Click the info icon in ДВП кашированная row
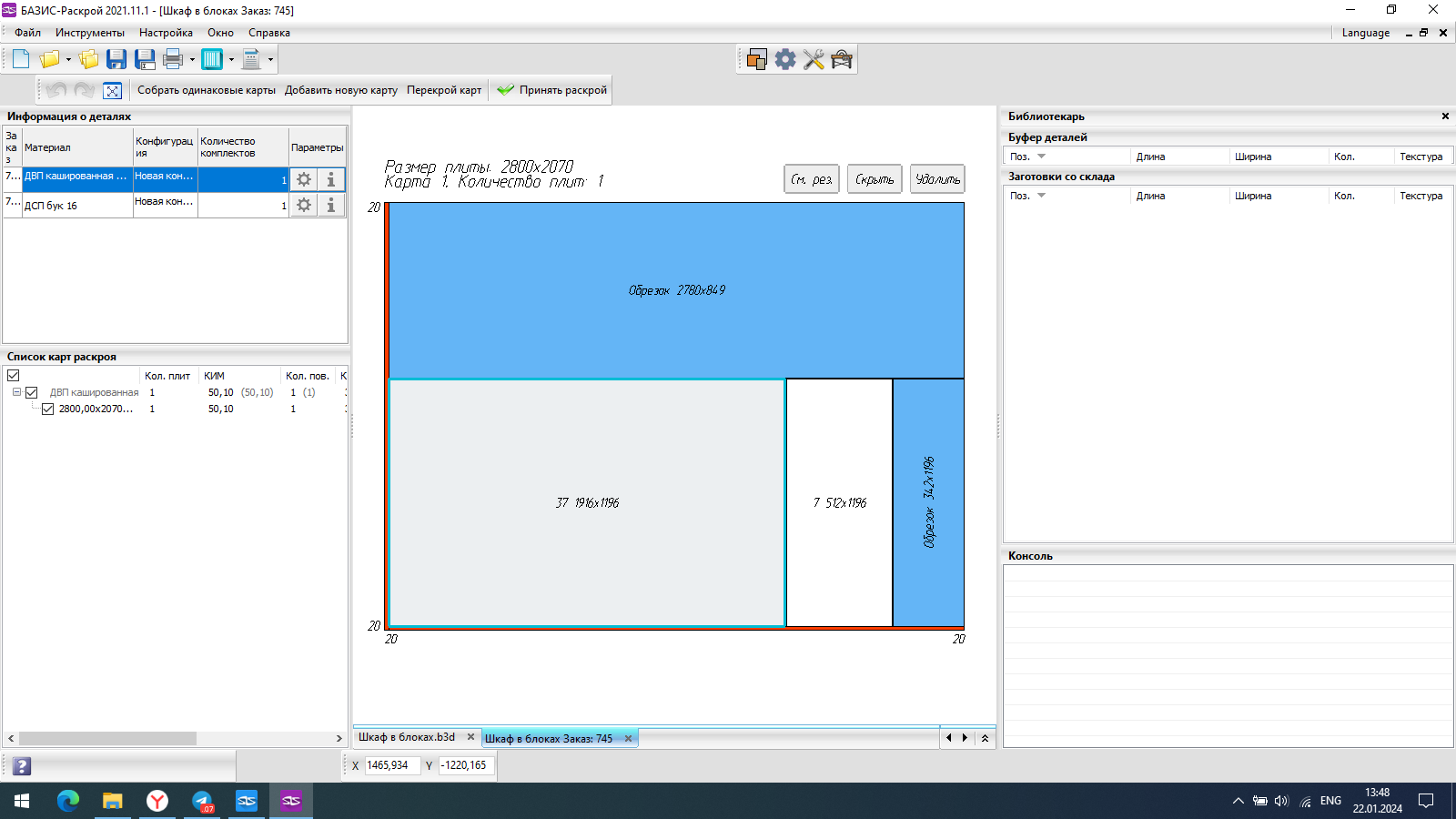This screenshot has height=819, width=1456. point(331,180)
